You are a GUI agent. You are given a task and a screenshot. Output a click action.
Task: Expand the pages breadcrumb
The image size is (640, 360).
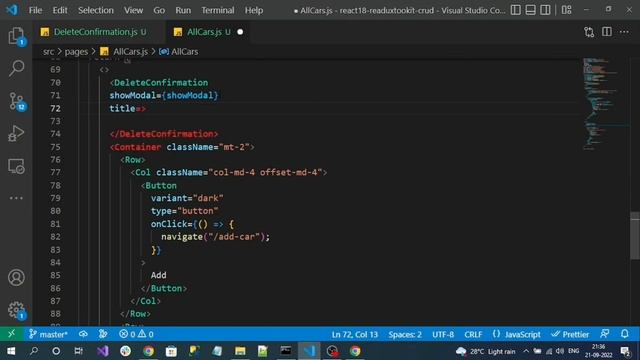pos(76,52)
